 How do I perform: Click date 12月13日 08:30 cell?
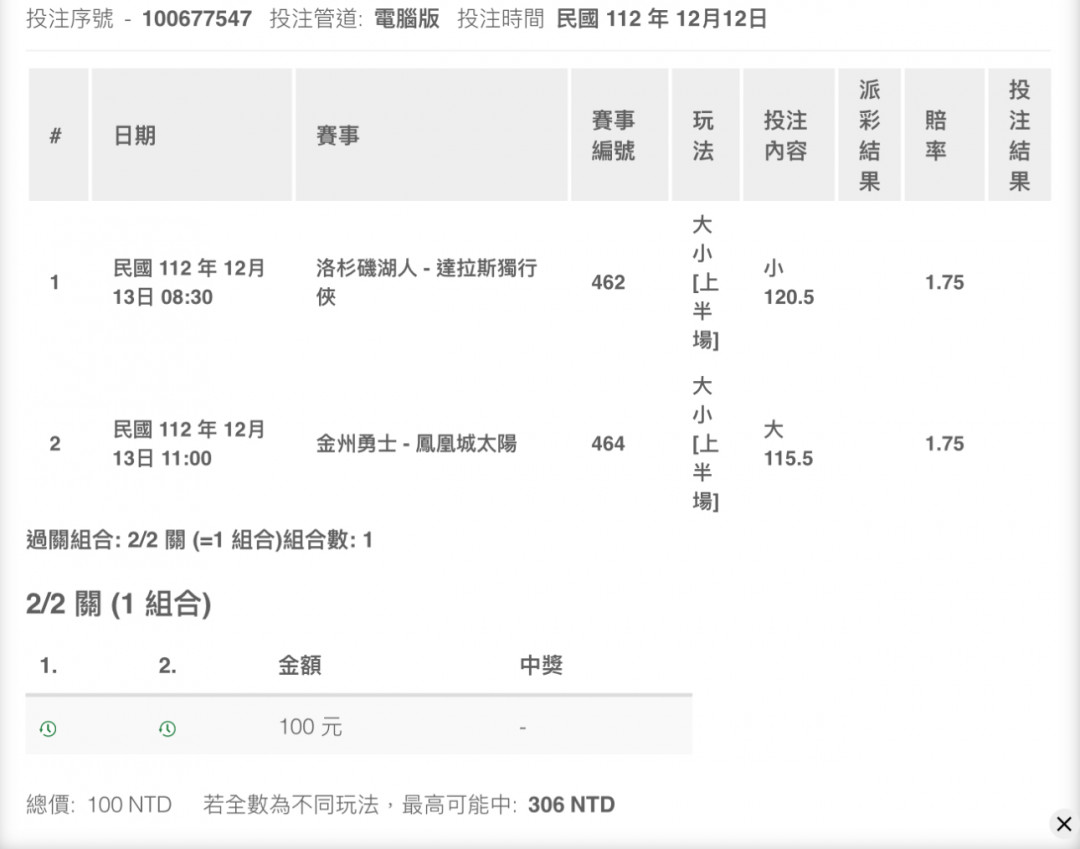(x=189, y=282)
